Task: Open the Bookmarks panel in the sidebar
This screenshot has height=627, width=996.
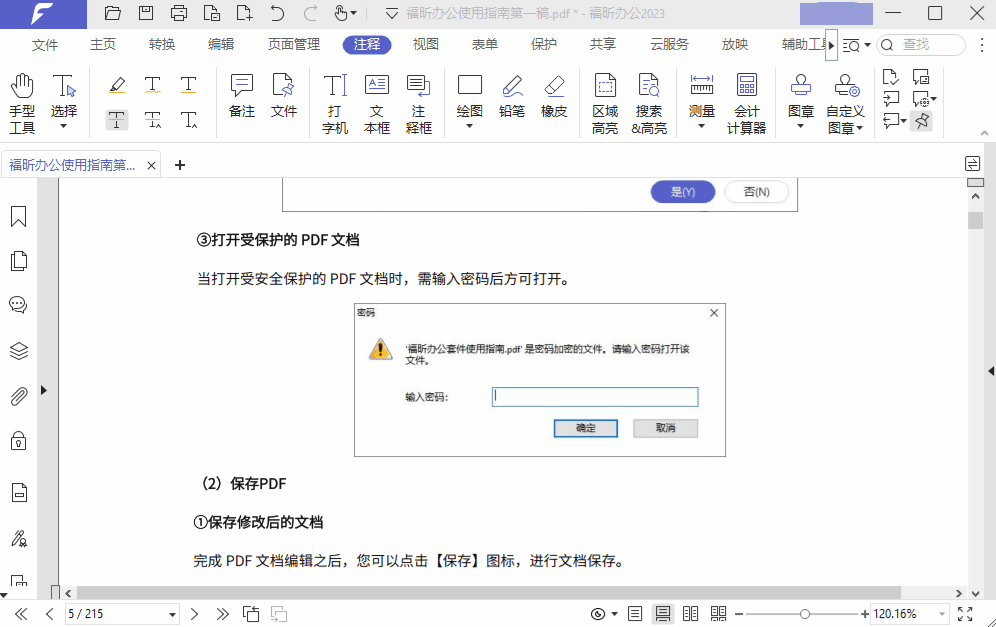Action: (17, 215)
